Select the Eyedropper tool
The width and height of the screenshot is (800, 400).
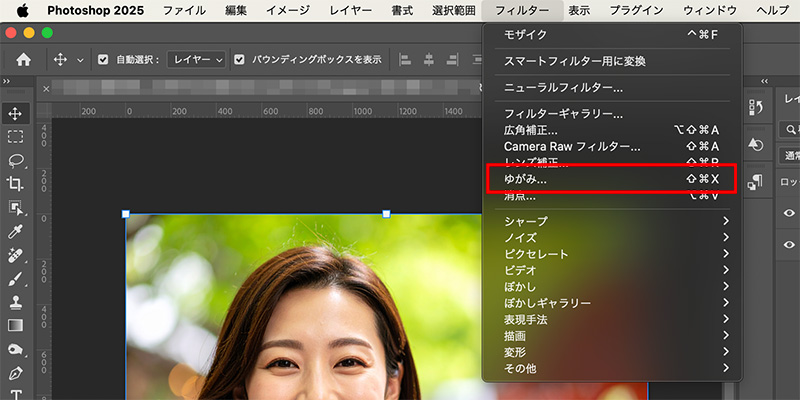(x=15, y=232)
